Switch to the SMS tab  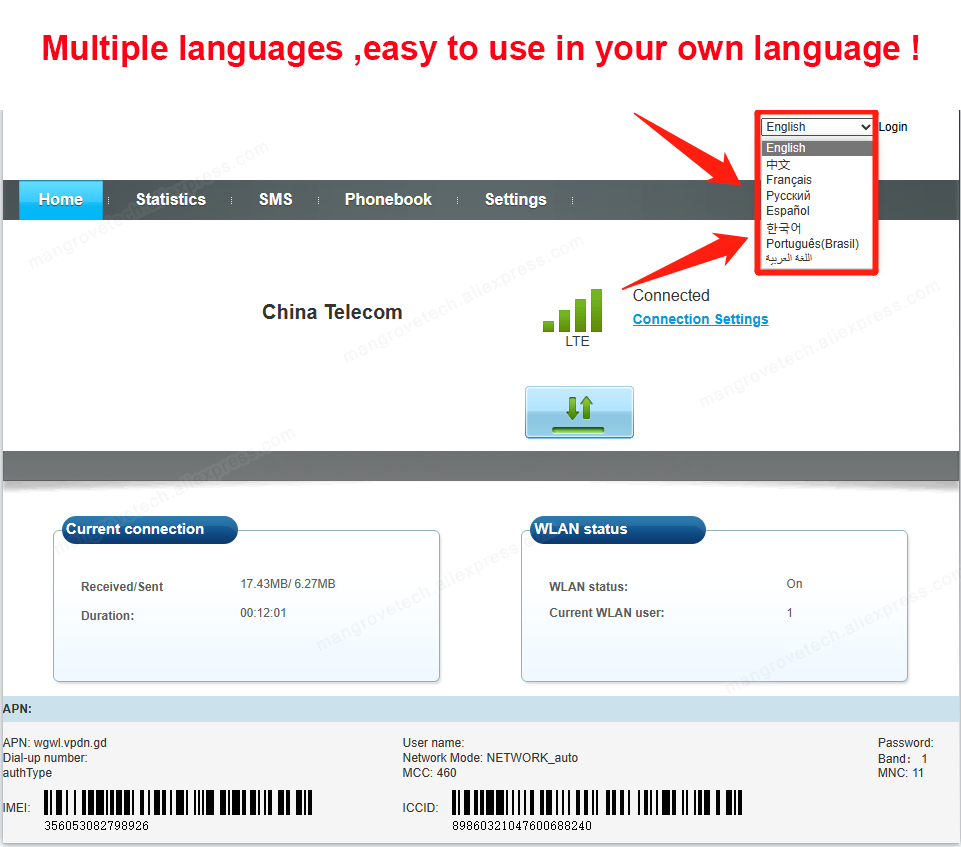[x=275, y=200]
